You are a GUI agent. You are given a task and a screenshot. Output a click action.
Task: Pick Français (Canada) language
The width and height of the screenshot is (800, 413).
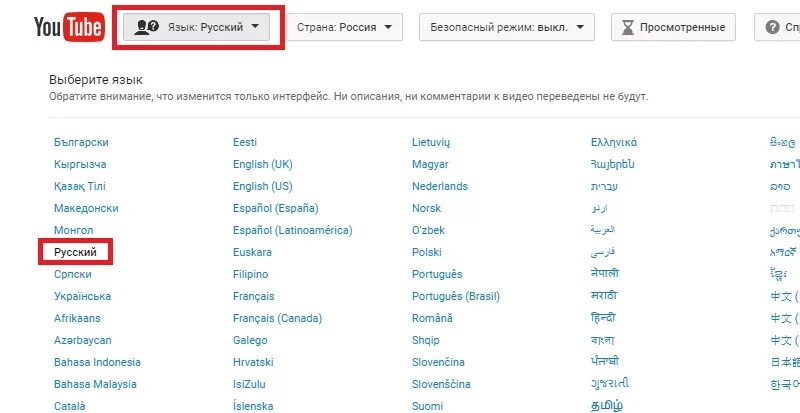(278, 318)
